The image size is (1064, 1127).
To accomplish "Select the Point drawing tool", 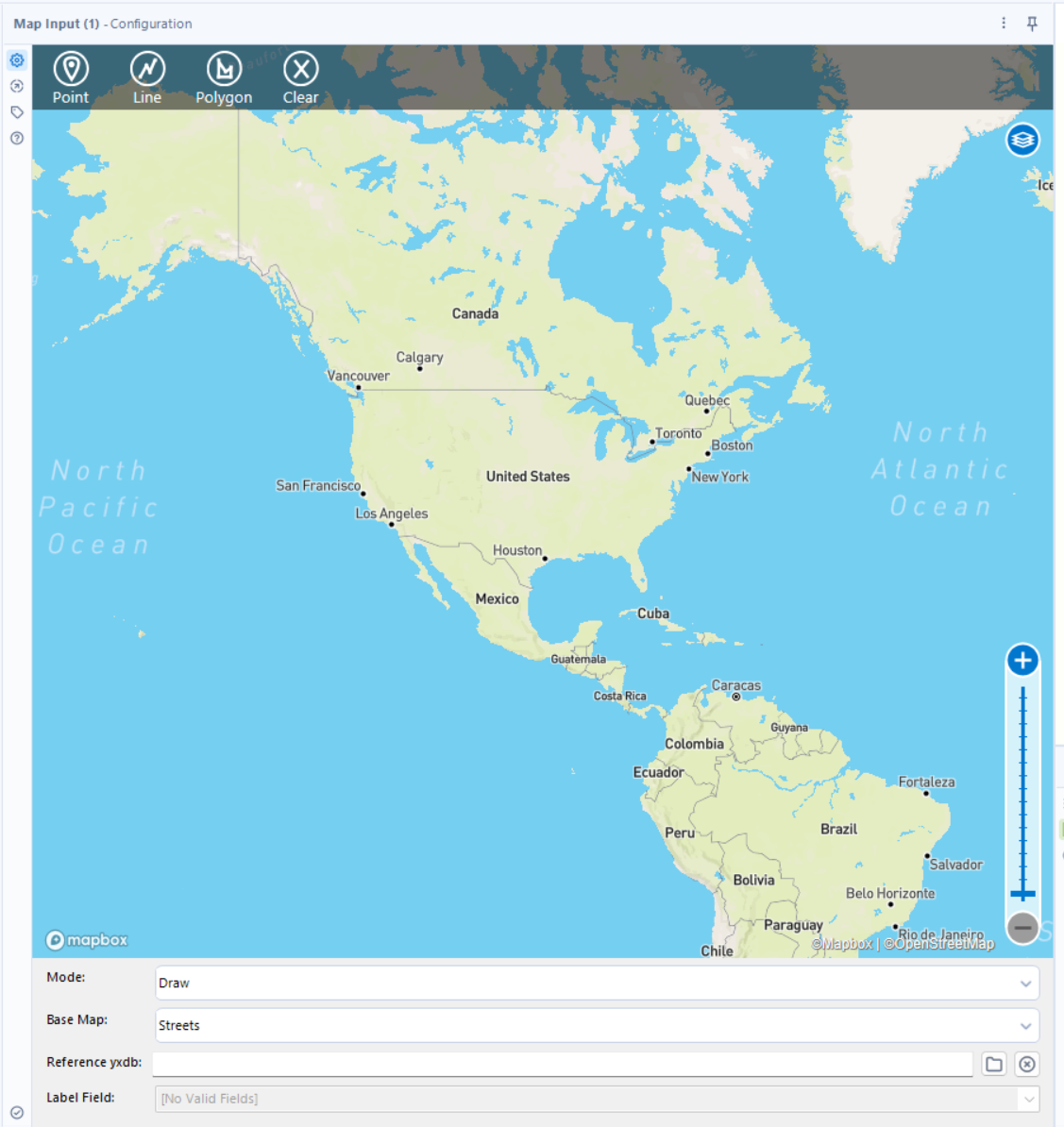I will (x=71, y=77).
